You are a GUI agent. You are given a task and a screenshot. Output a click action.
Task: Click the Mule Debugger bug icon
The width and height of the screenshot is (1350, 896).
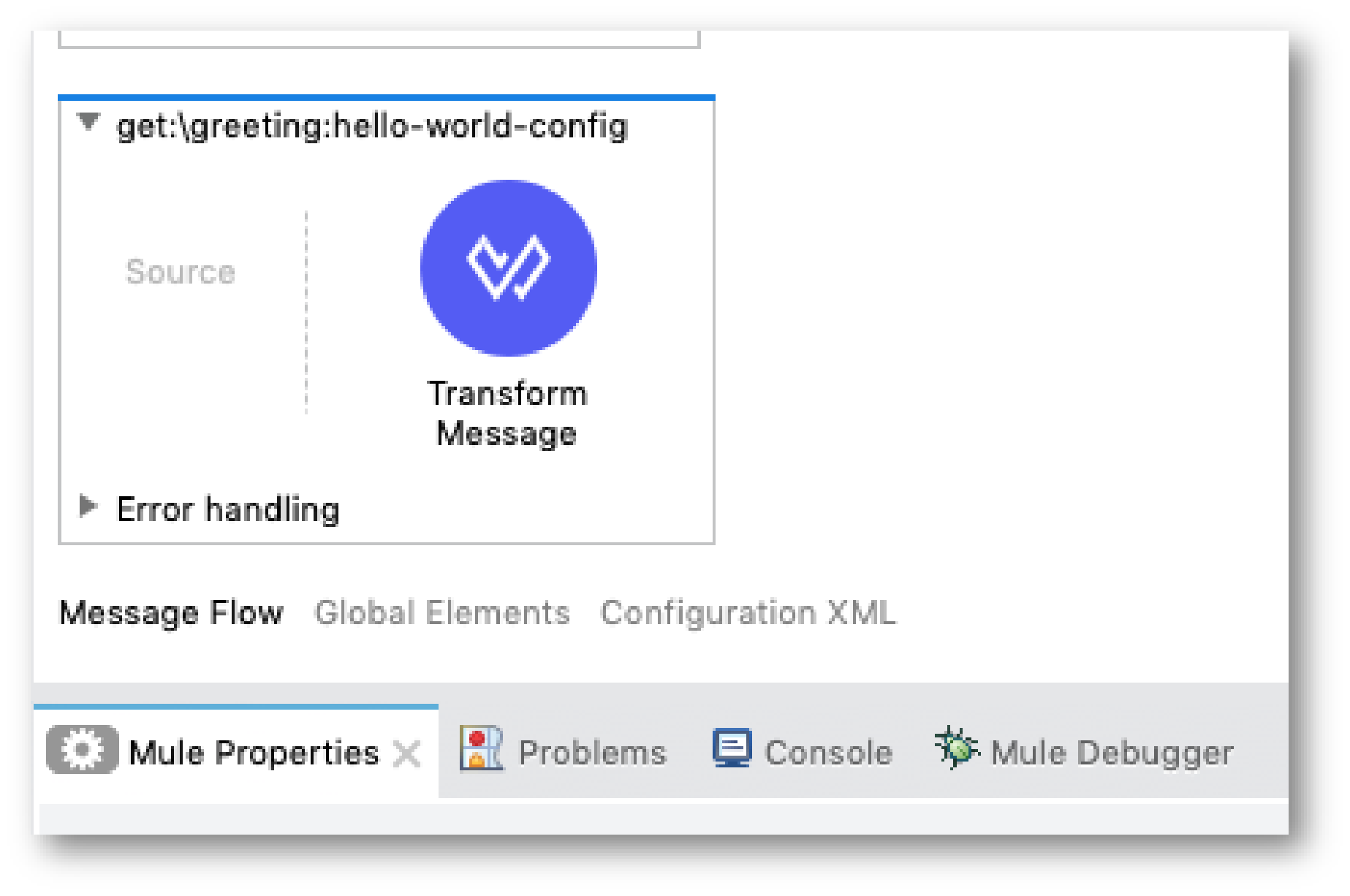(955, 747)
